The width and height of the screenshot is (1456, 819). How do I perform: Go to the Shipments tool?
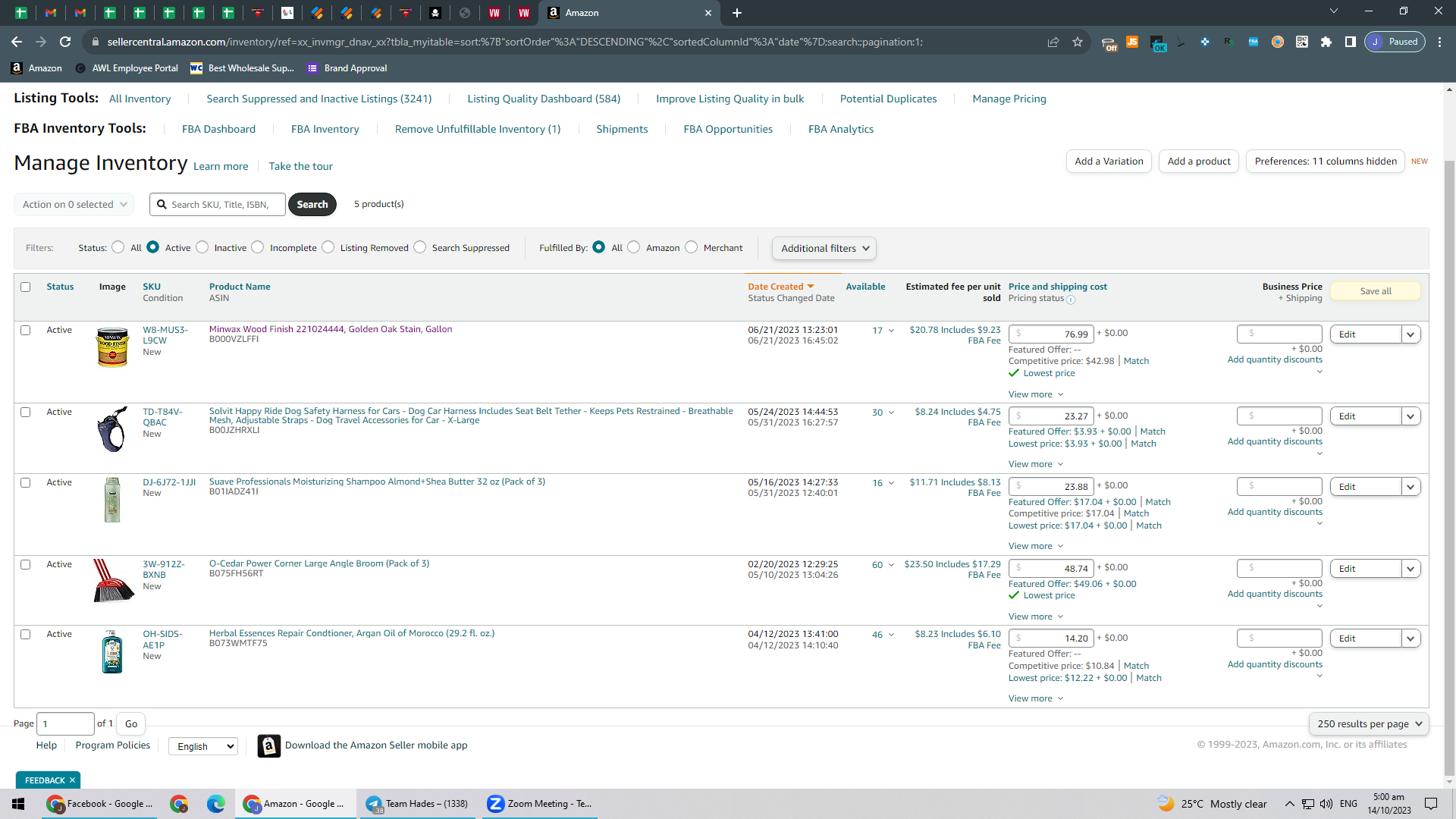coord(622,130)
